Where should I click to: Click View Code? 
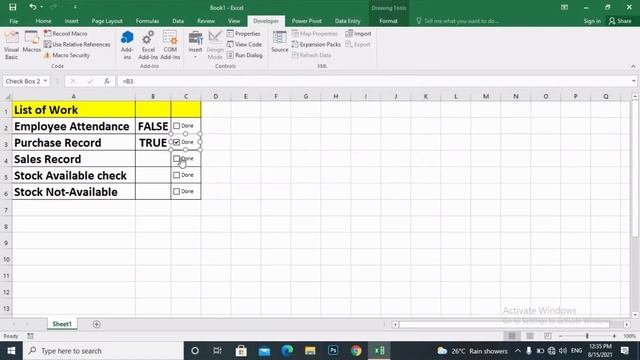click(x=244, y=44)
